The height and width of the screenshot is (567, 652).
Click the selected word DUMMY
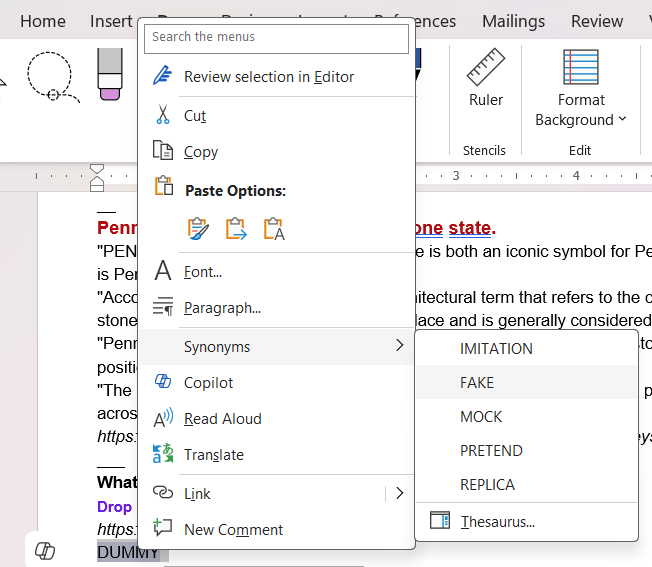[x=128, y=552]
